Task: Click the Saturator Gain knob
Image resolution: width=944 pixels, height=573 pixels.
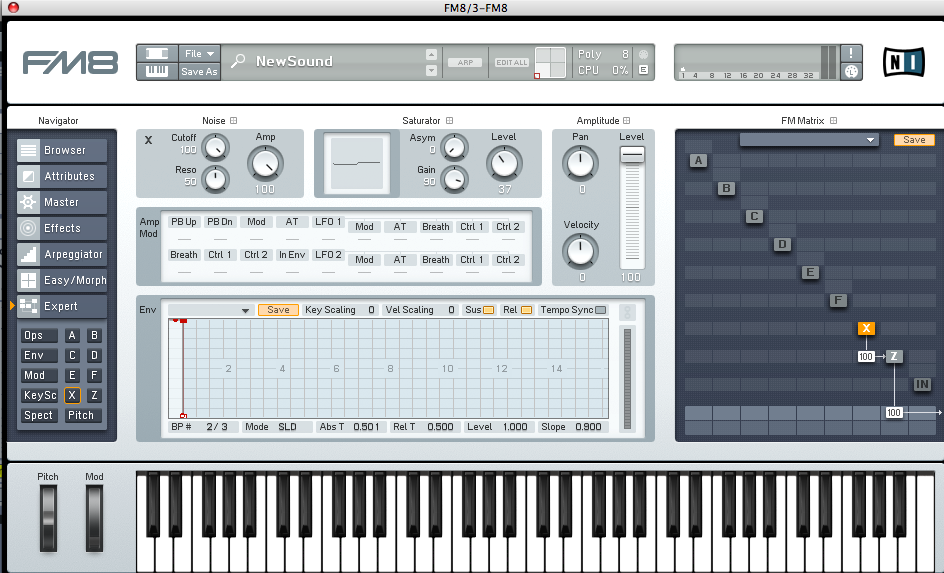Action: [x=455, y=179]
